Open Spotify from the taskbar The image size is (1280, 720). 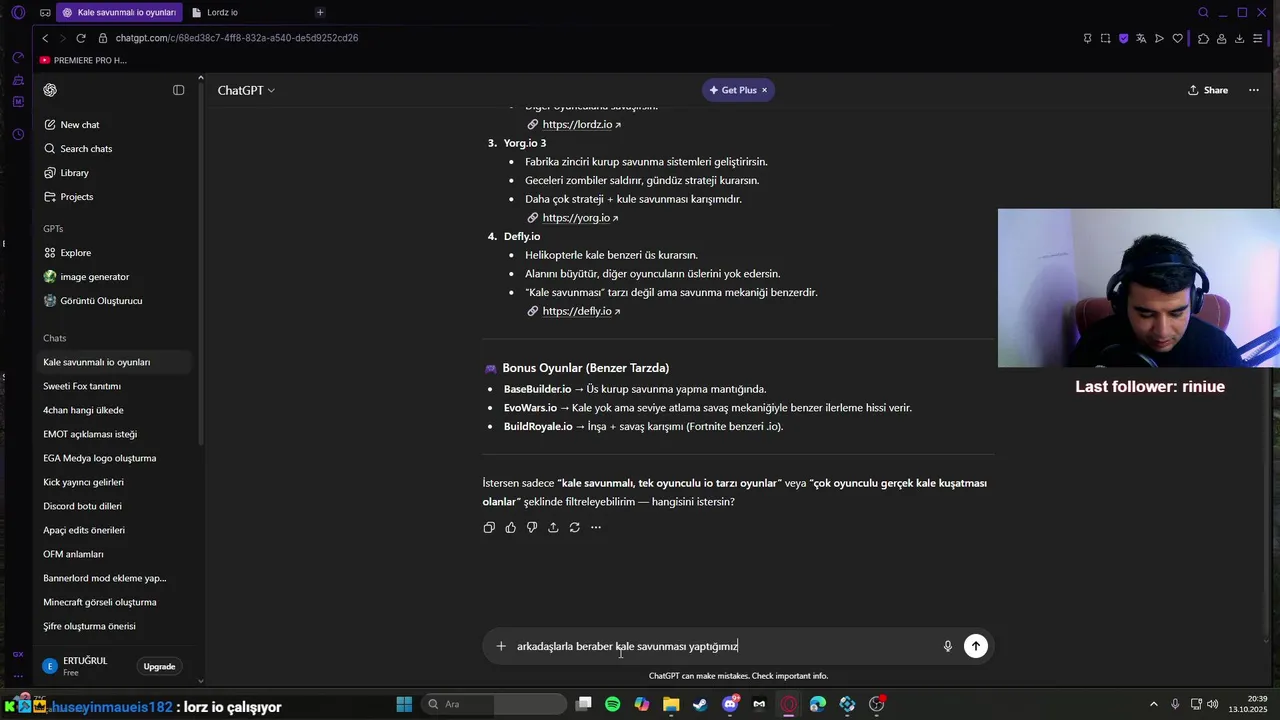pyautogui.click(x=612, y=704)
